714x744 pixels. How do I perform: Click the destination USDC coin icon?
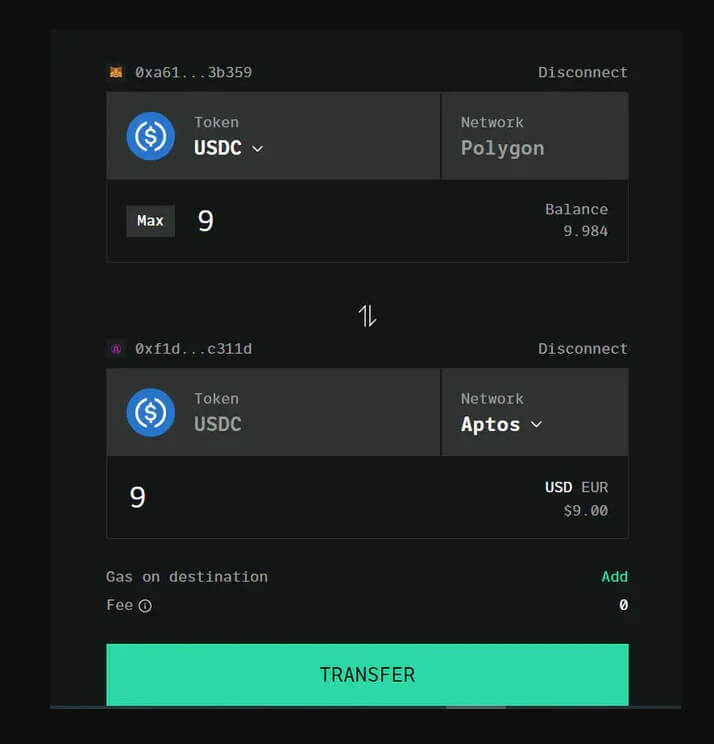tap(150, 412)
